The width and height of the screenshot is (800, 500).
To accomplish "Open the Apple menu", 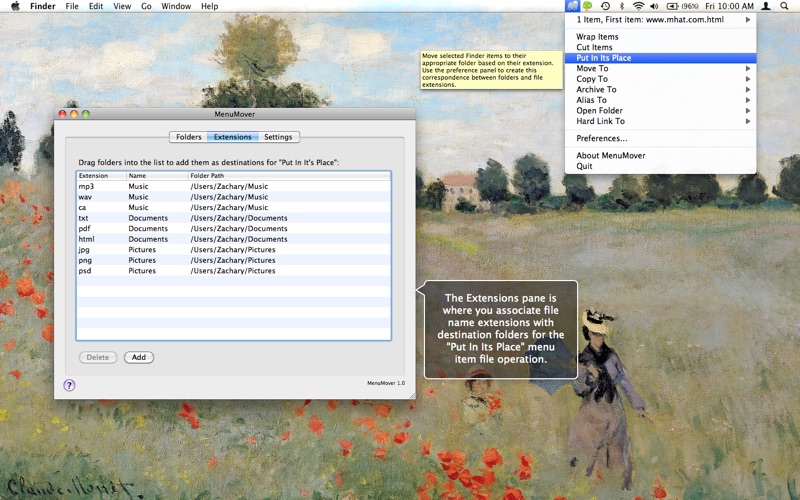I will [x=15, y=6].
